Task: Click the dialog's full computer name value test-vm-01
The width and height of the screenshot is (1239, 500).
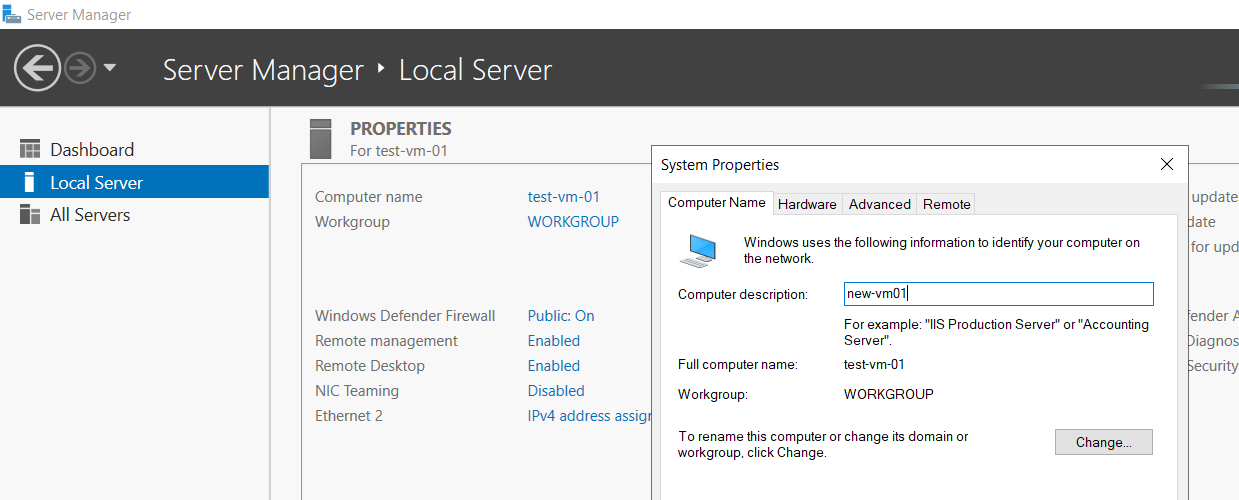Action: pos(875,365)
